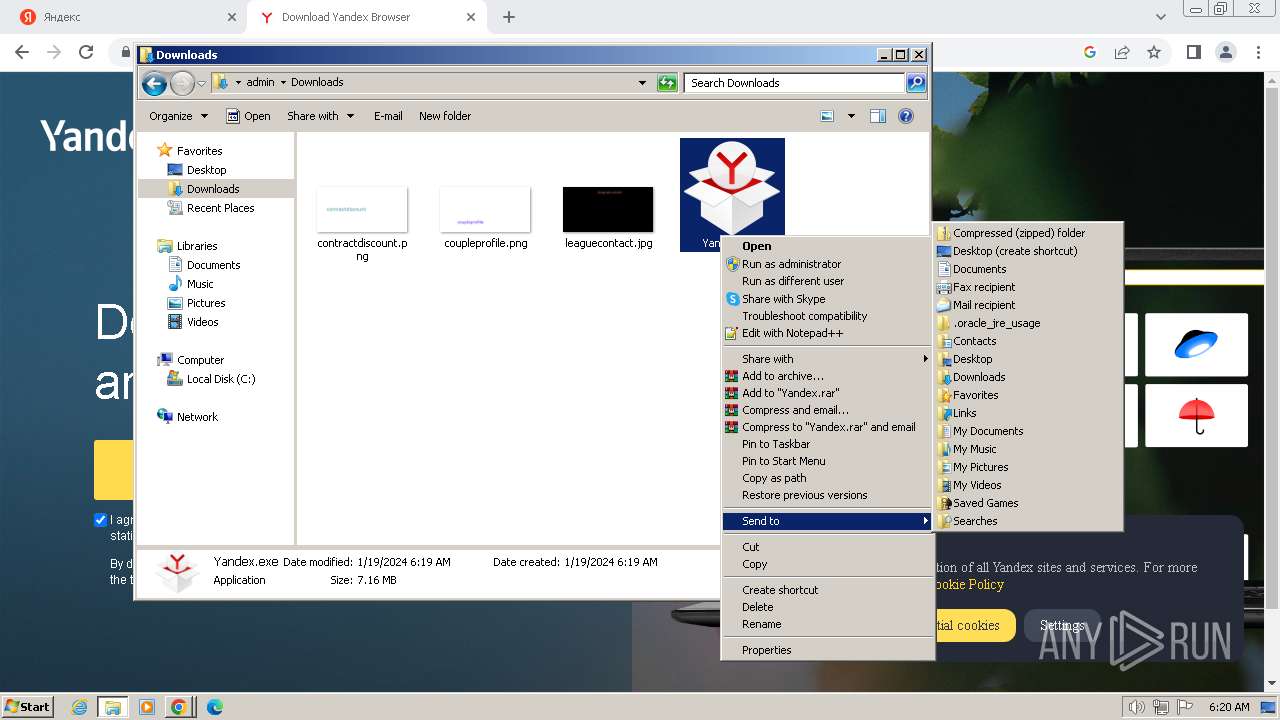
Task: Select coupleprofile.png thumbnail
Action: coord(485,210)
